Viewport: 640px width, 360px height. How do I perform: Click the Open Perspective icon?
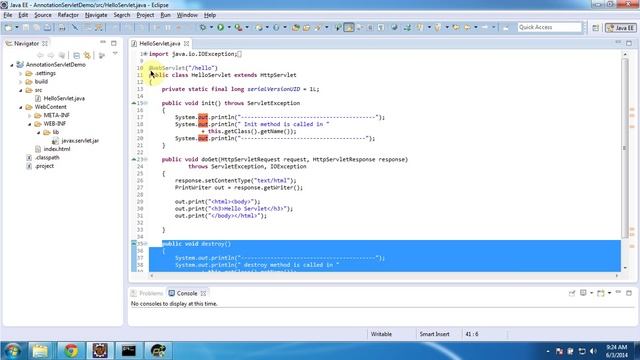point(596,28)
